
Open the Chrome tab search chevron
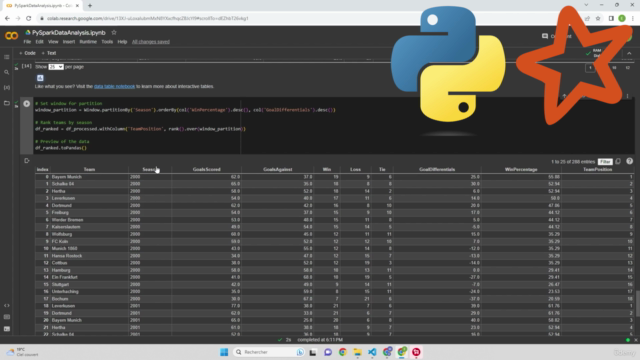click(586, 5)
